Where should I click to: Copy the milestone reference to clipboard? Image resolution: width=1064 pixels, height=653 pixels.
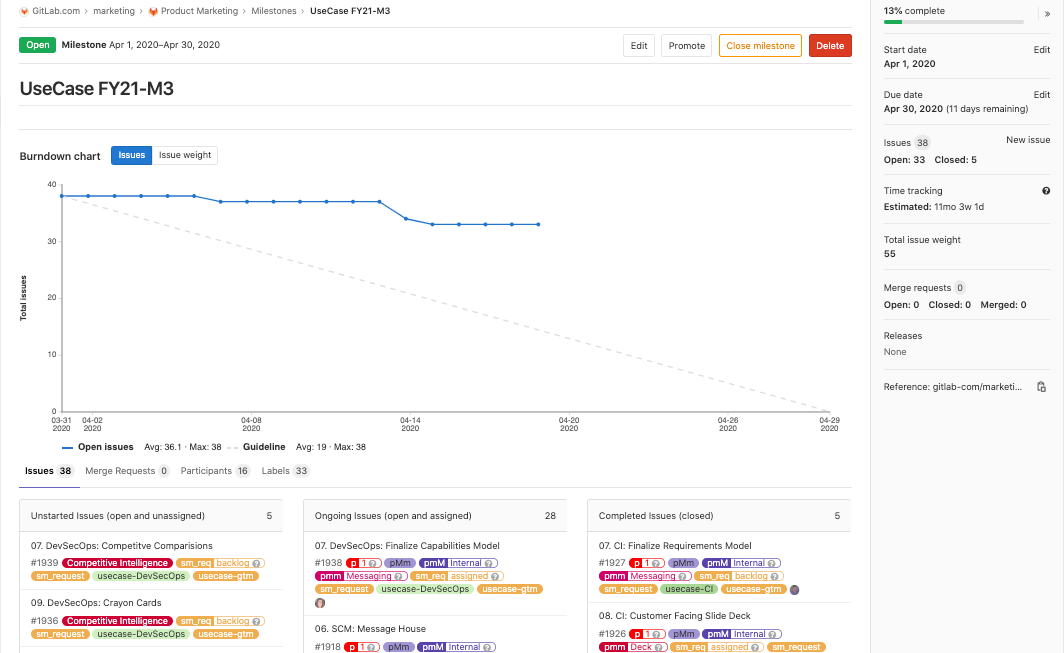click(1041, 387)
